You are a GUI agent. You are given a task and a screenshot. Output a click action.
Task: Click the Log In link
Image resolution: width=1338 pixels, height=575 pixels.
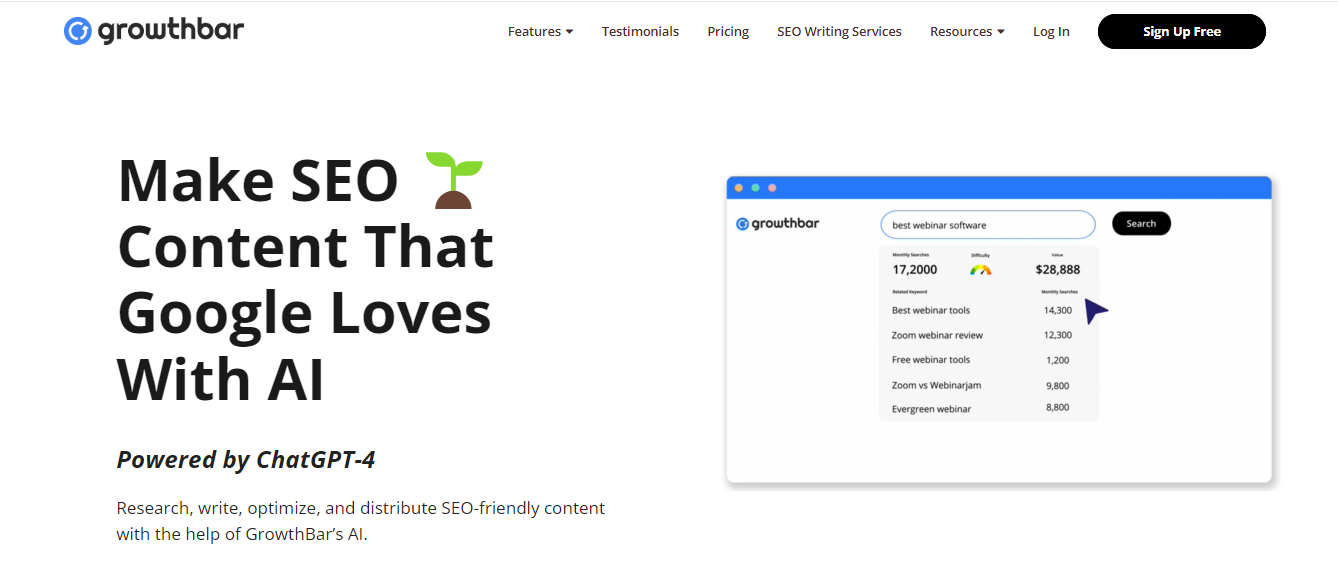tap(1051, 32)
